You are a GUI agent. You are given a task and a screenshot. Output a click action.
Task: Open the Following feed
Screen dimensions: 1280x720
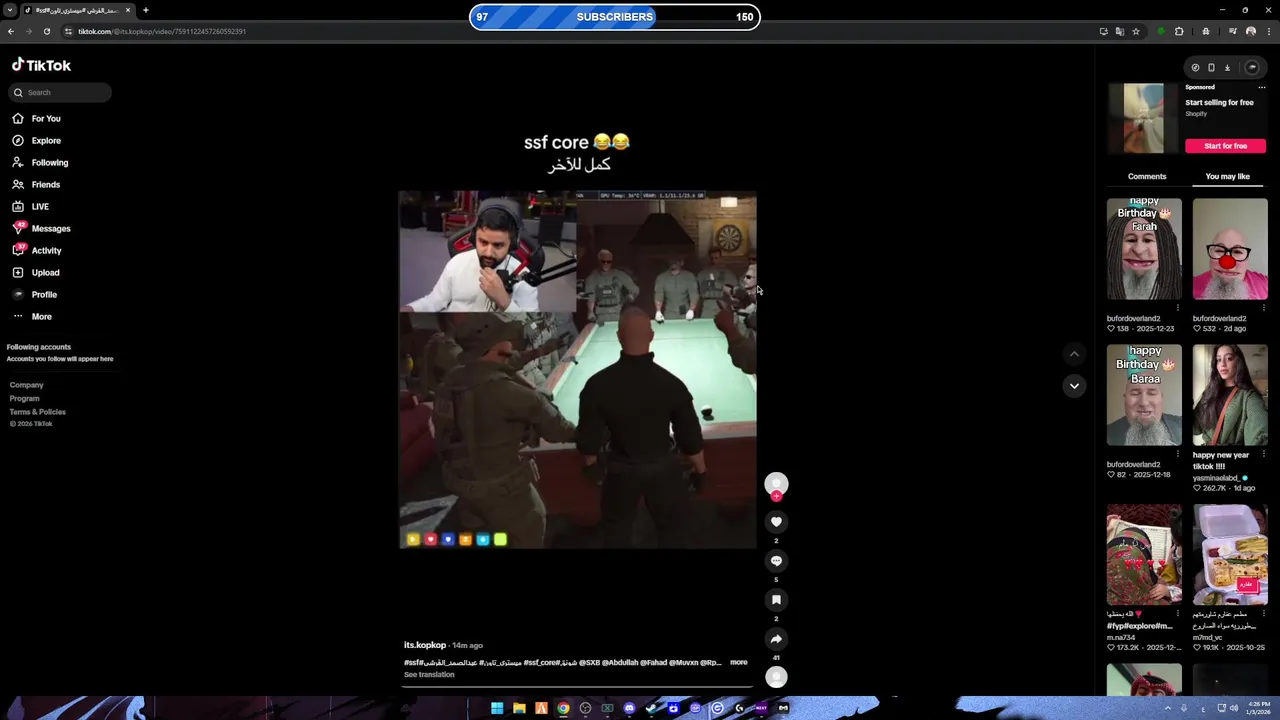[40, 162]
